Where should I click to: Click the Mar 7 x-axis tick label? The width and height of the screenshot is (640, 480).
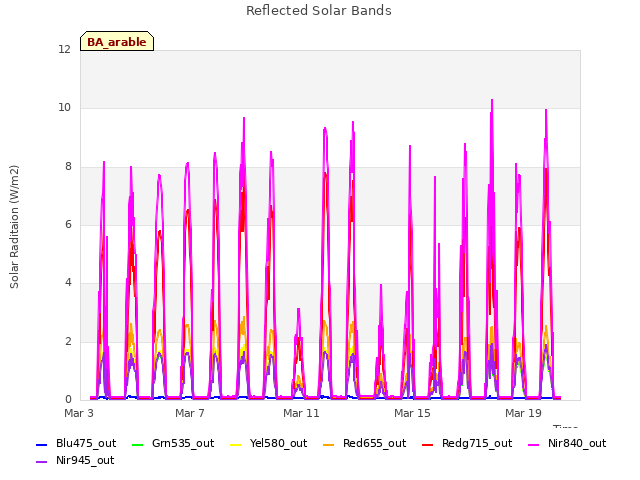point(190,413)
